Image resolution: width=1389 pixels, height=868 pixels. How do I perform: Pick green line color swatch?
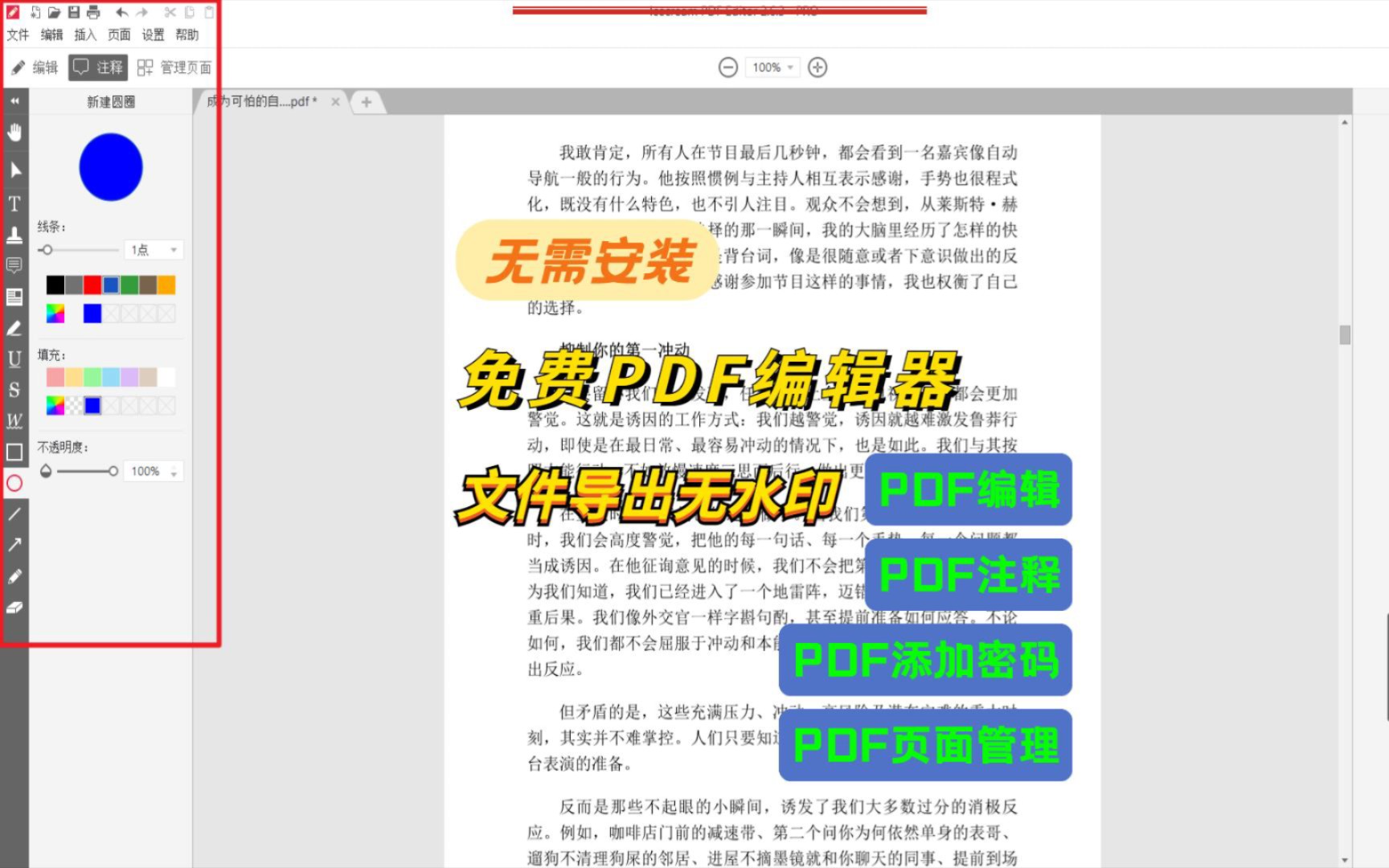coord(129,285)
